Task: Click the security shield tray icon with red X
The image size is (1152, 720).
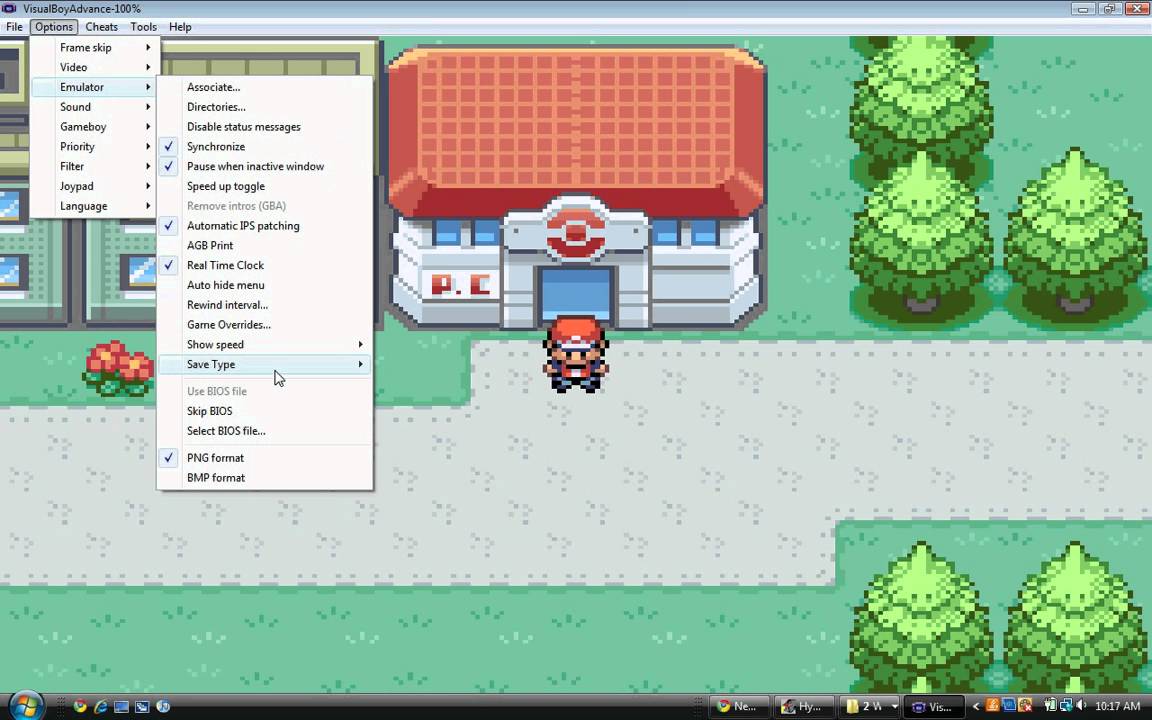Action: [x=1025, y=706]
